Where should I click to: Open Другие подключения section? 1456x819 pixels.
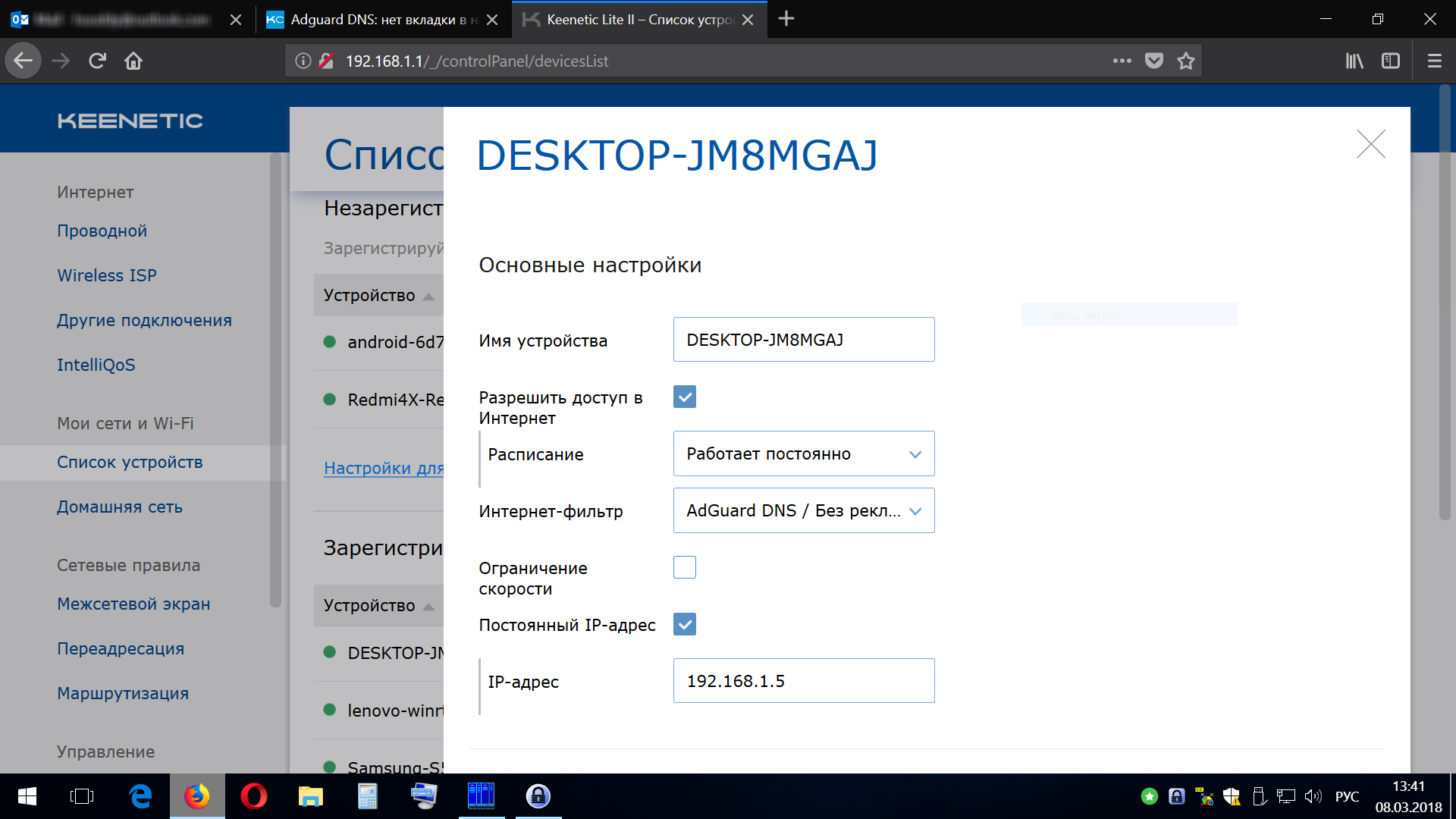tap(145, 320)
